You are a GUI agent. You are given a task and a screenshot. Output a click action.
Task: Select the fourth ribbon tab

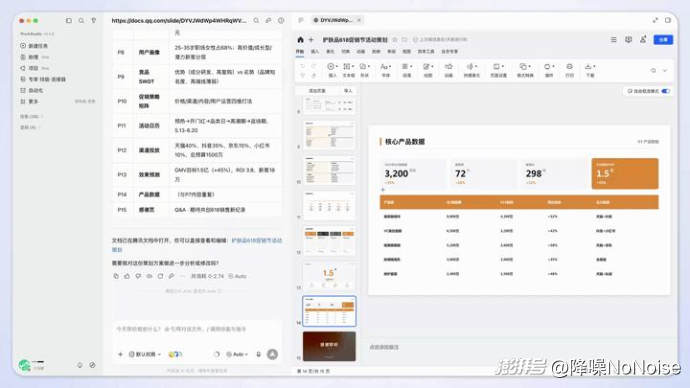tap(345, 51)
